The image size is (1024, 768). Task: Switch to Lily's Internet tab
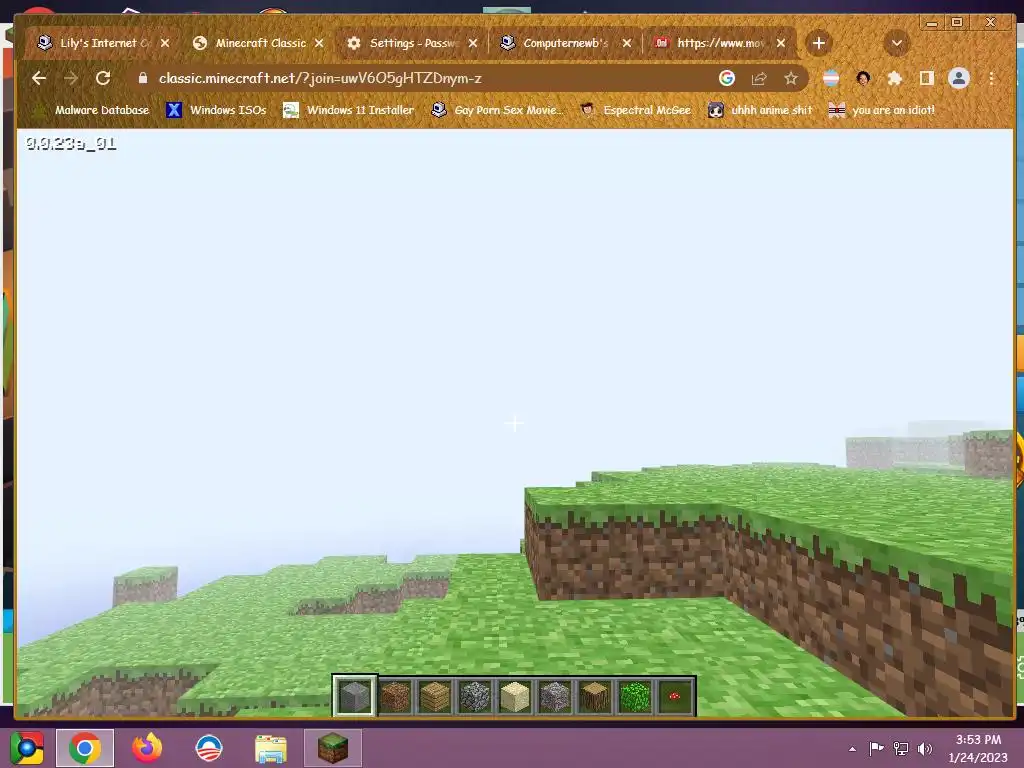coord(103,43)
